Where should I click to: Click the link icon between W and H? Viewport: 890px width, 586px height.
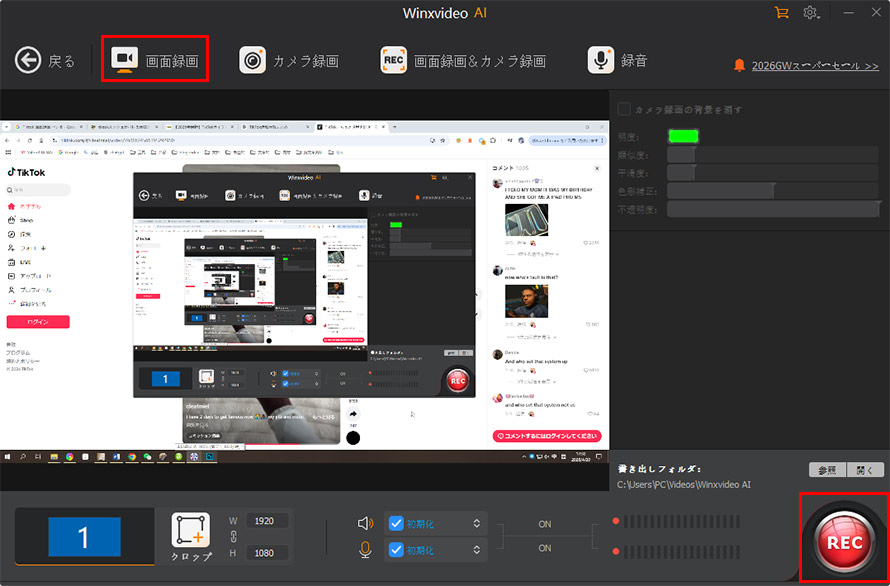(233, 537)
